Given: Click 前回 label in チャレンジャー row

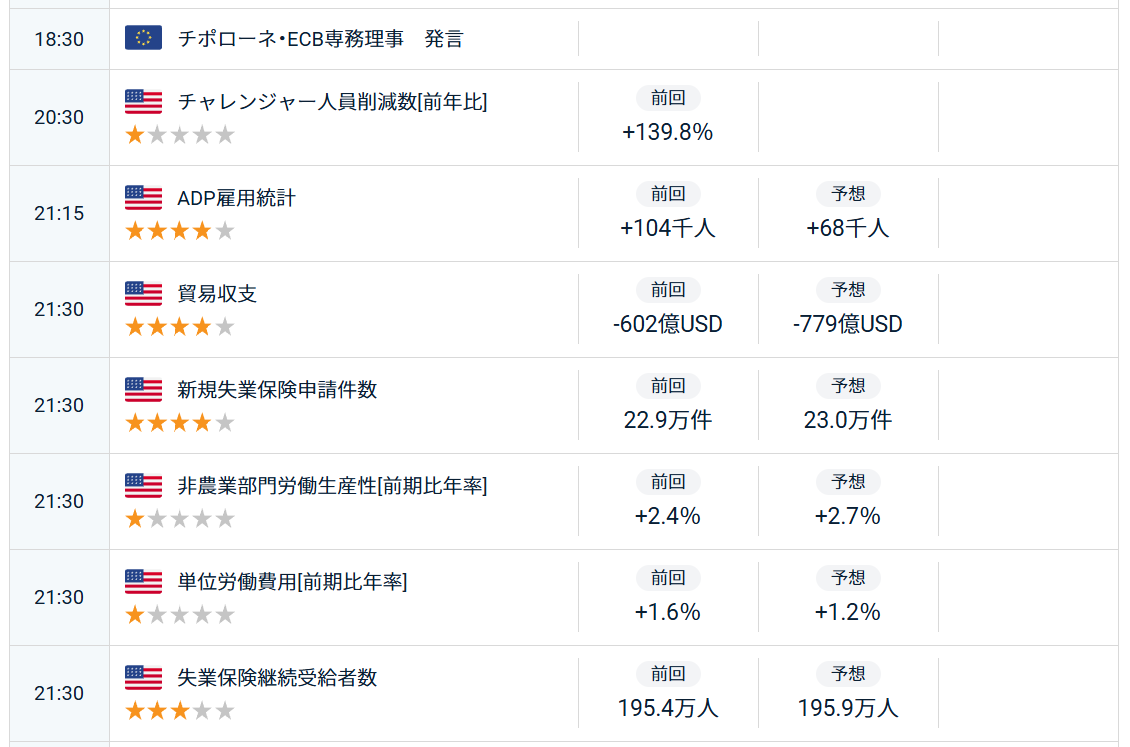Looking at the screenshot, I should pyautogui.click(x=668, y=98).
